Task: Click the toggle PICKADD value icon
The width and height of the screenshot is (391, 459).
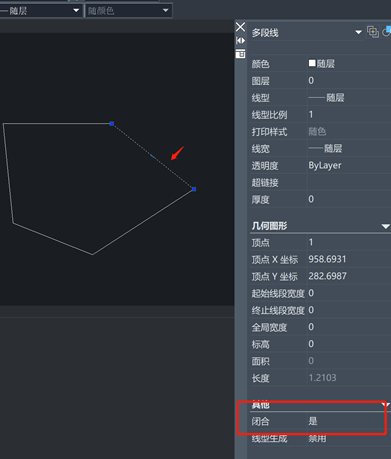Action: [373, 32]
